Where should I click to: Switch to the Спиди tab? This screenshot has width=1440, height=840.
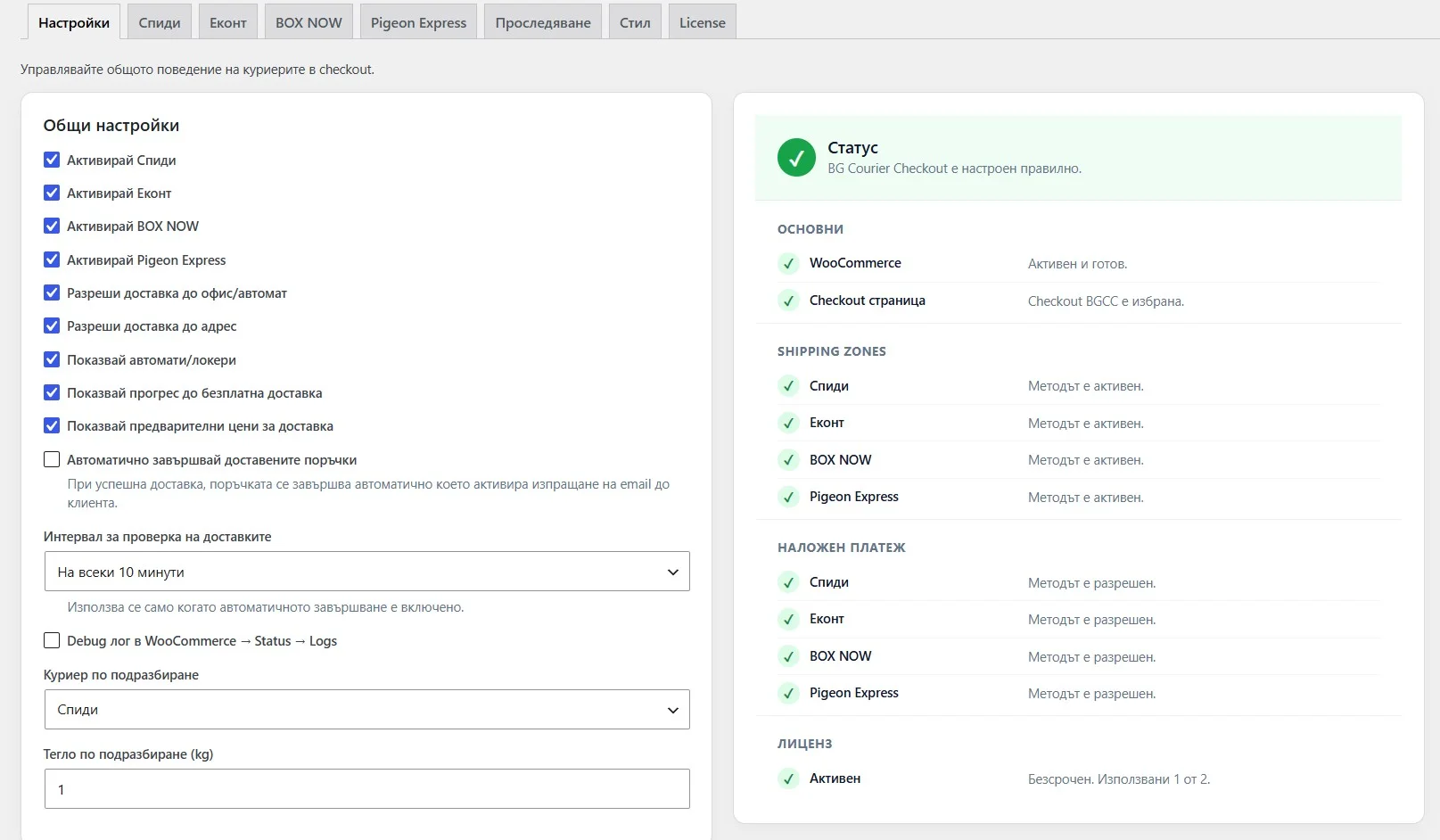[x=160, y=22]
